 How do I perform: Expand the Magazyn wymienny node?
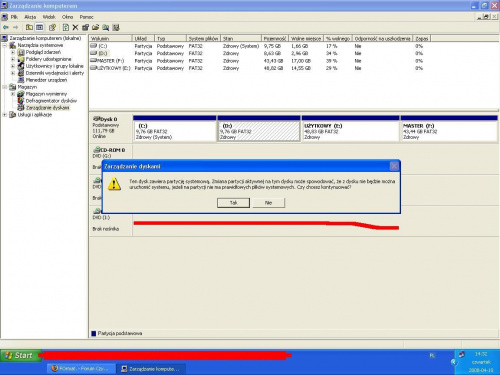point(13,94)
